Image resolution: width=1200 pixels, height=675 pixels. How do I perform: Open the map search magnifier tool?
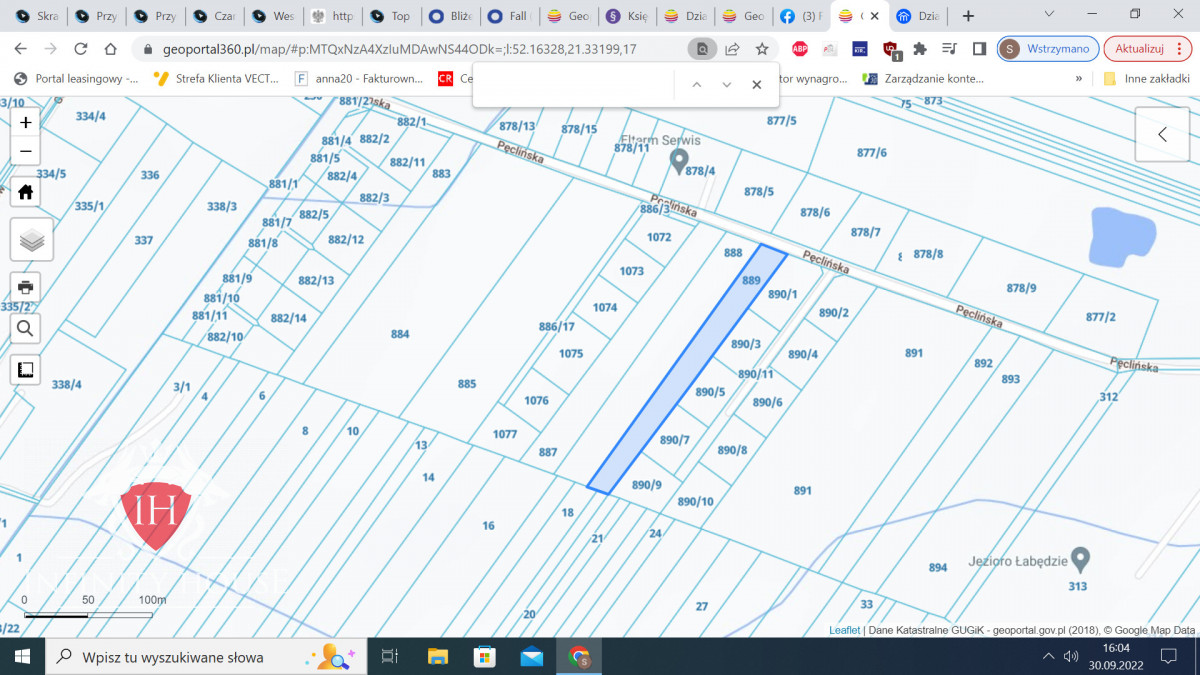(x=26, y=328)
